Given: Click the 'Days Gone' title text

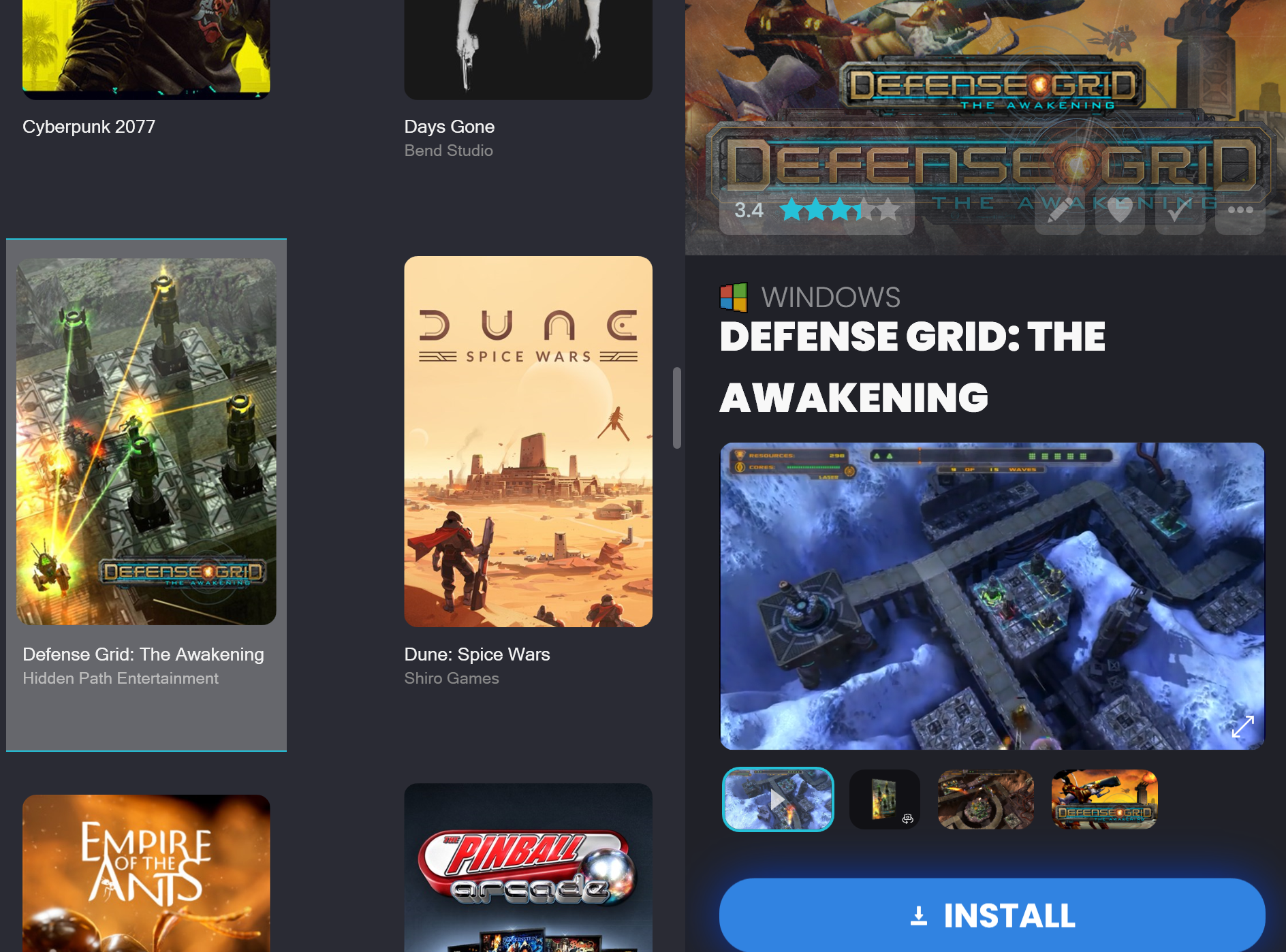Looking at the screenshot, I should [450, 127].
